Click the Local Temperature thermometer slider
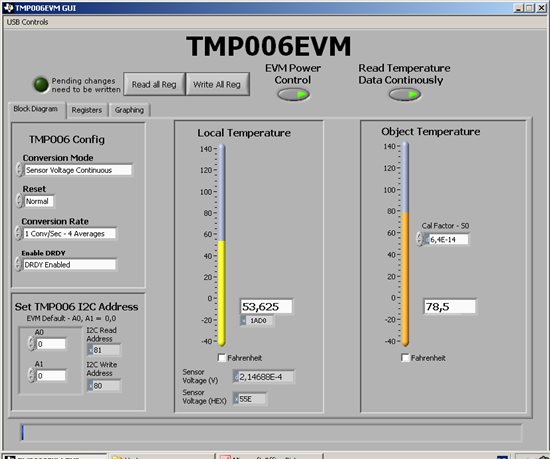This screenshot has height=459, width=550. (x=221, y=245)
